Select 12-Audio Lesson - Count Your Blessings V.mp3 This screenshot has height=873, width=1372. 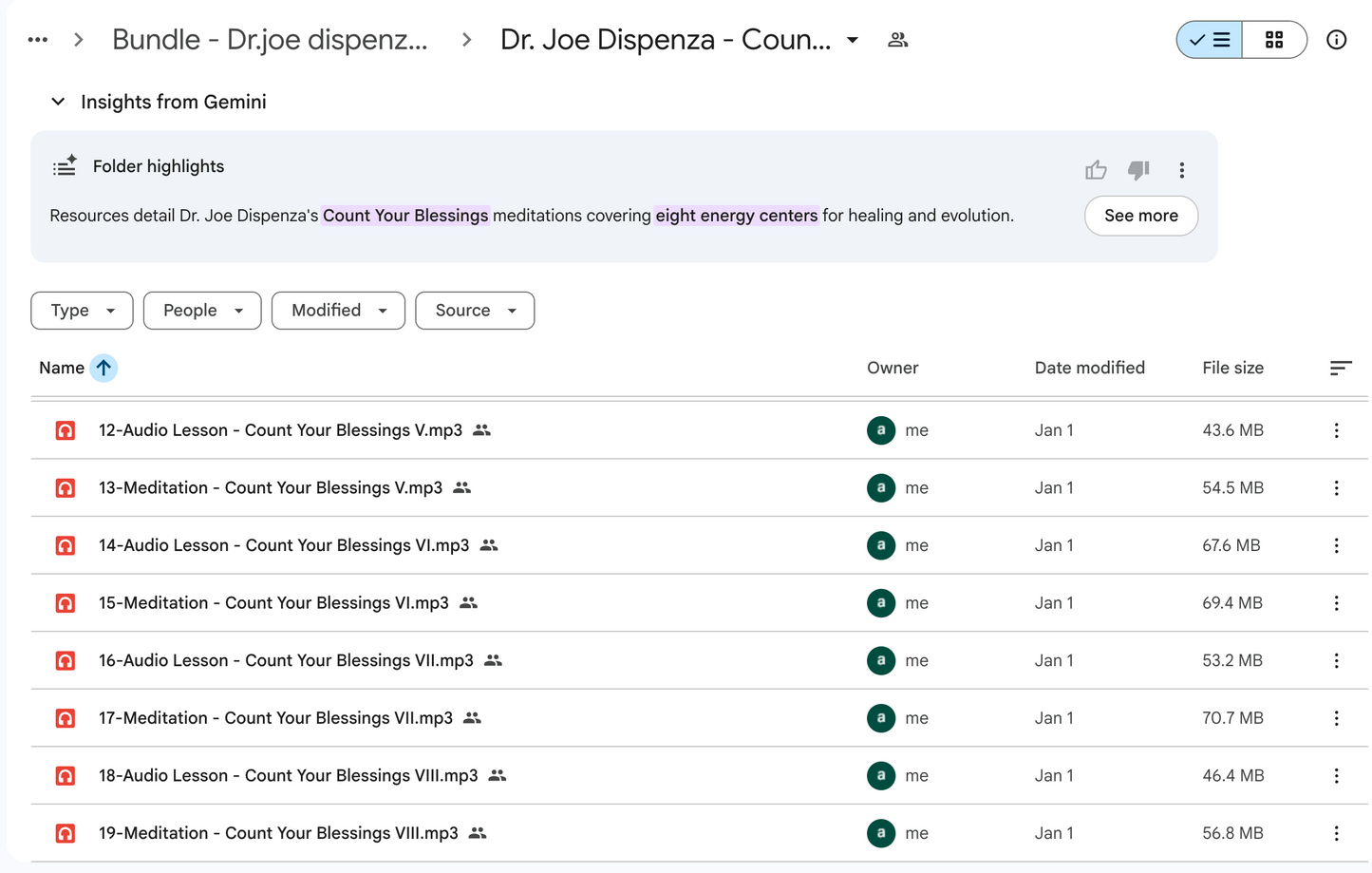(x=280, y=430)
